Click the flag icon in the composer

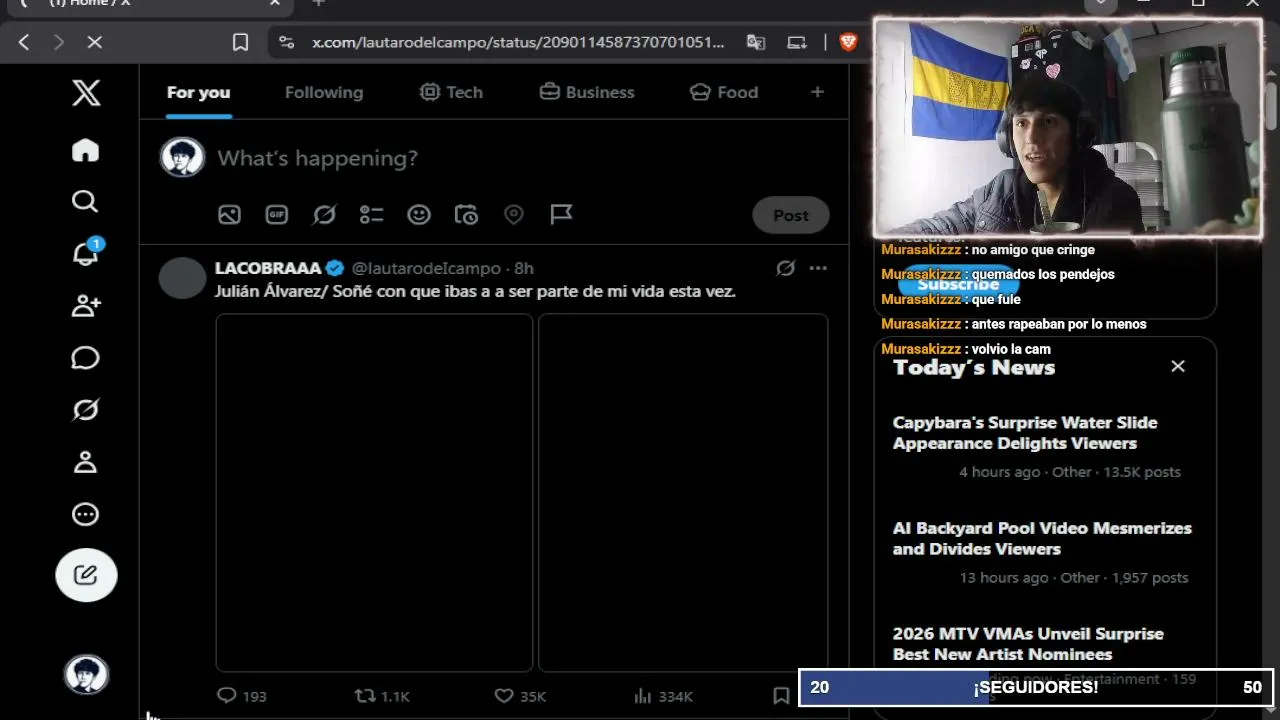[561, 214]
